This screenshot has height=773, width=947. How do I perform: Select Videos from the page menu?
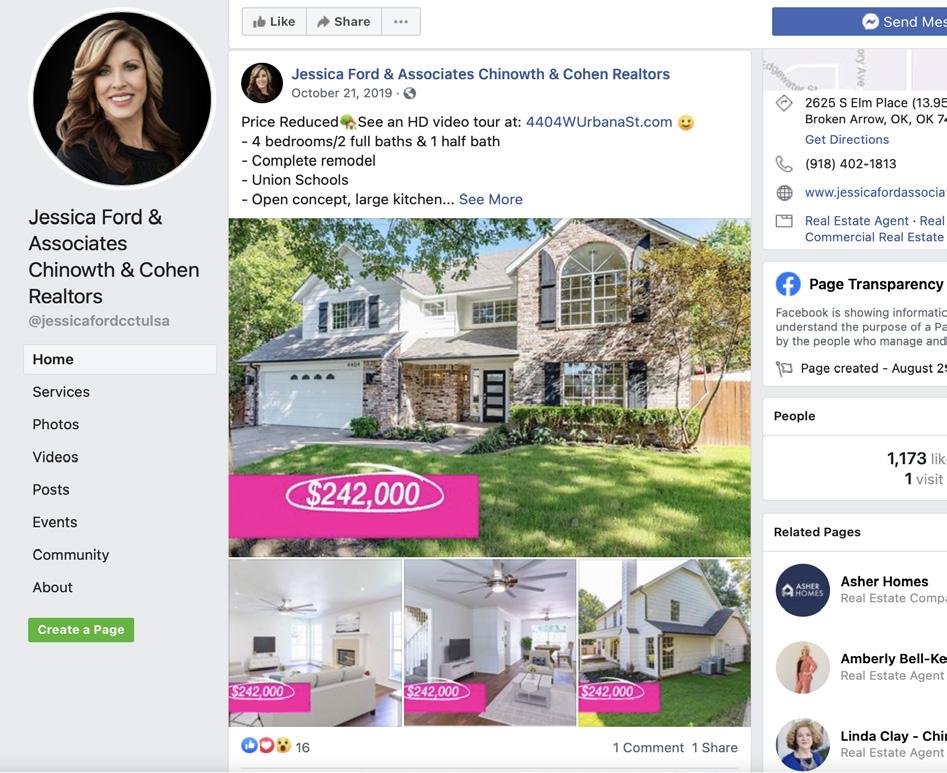(55, 457)
